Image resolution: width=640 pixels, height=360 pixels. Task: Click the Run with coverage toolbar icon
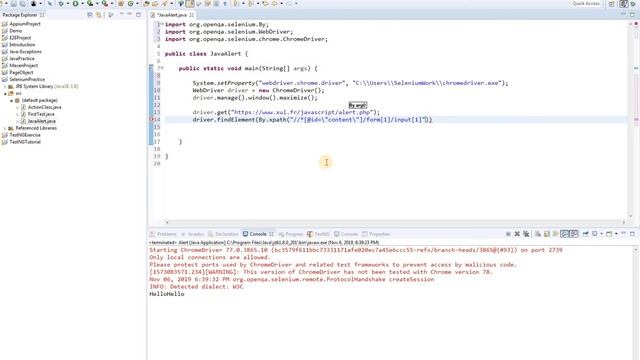tap(90, 4)
